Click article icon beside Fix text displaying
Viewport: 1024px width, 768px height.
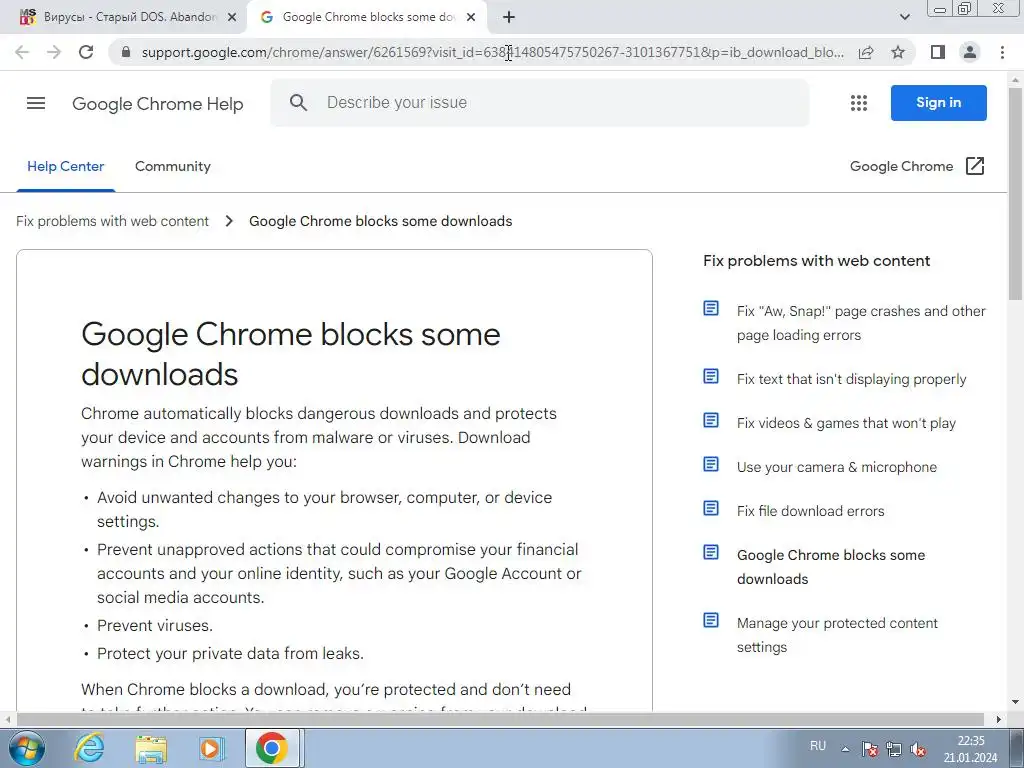tap(711, 376)
